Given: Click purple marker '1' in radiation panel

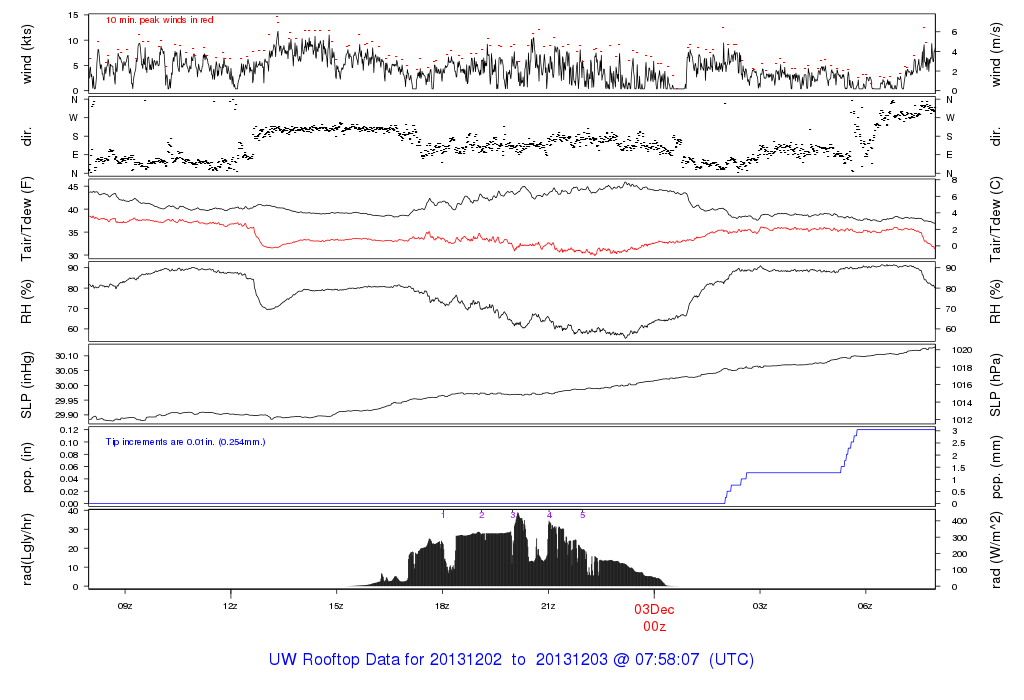Looking at the screenshot, I should click(443, 515).
